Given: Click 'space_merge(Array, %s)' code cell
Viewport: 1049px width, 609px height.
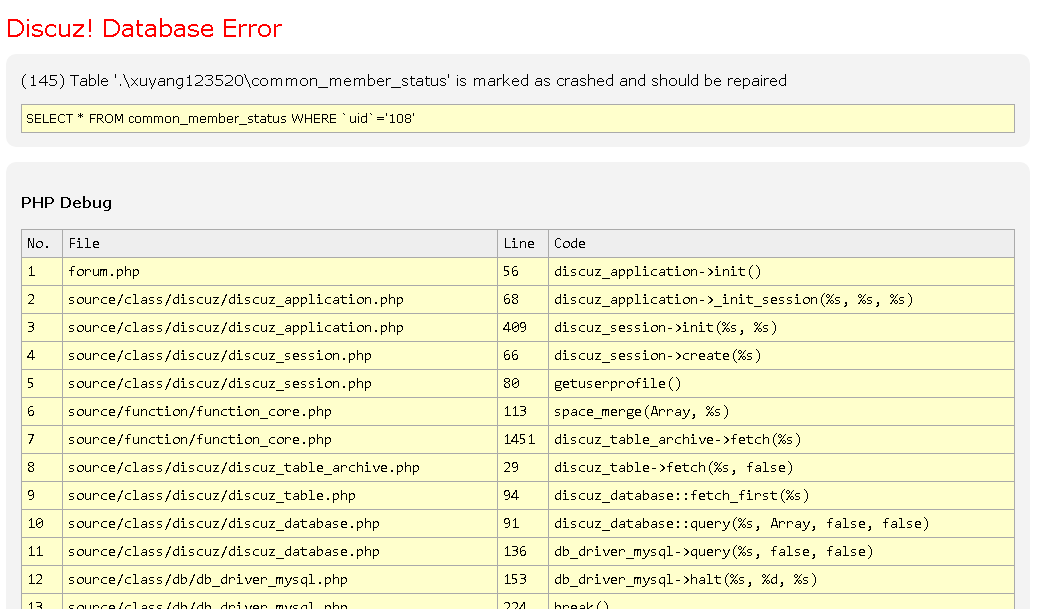Looking at the screenshot, I should [781, 412].
